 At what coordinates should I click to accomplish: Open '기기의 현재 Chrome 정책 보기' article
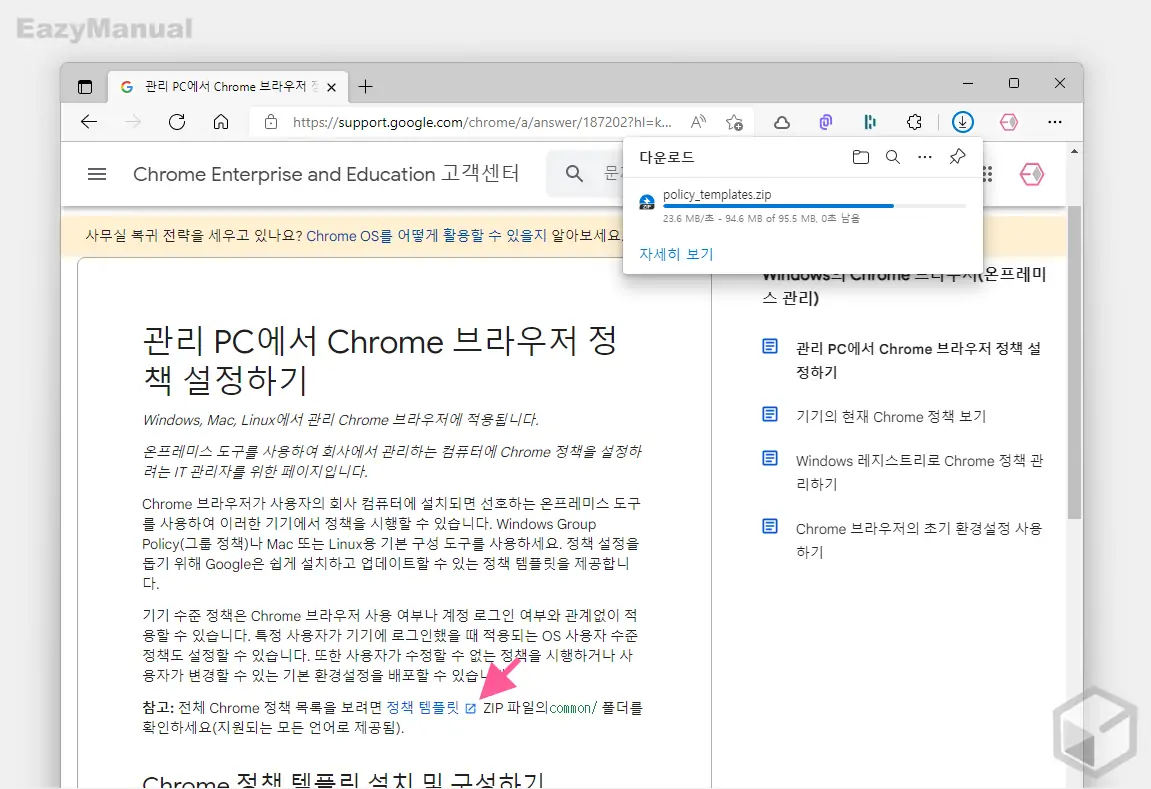pos(890,416)
